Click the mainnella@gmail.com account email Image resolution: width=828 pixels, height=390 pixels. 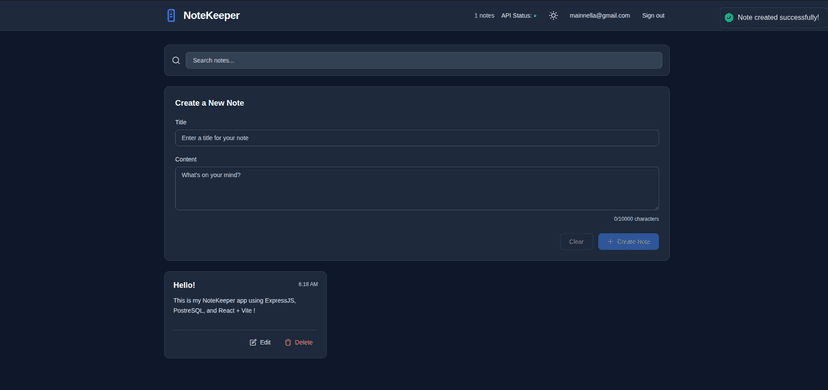pyautogui.click(x=599, y=15)
